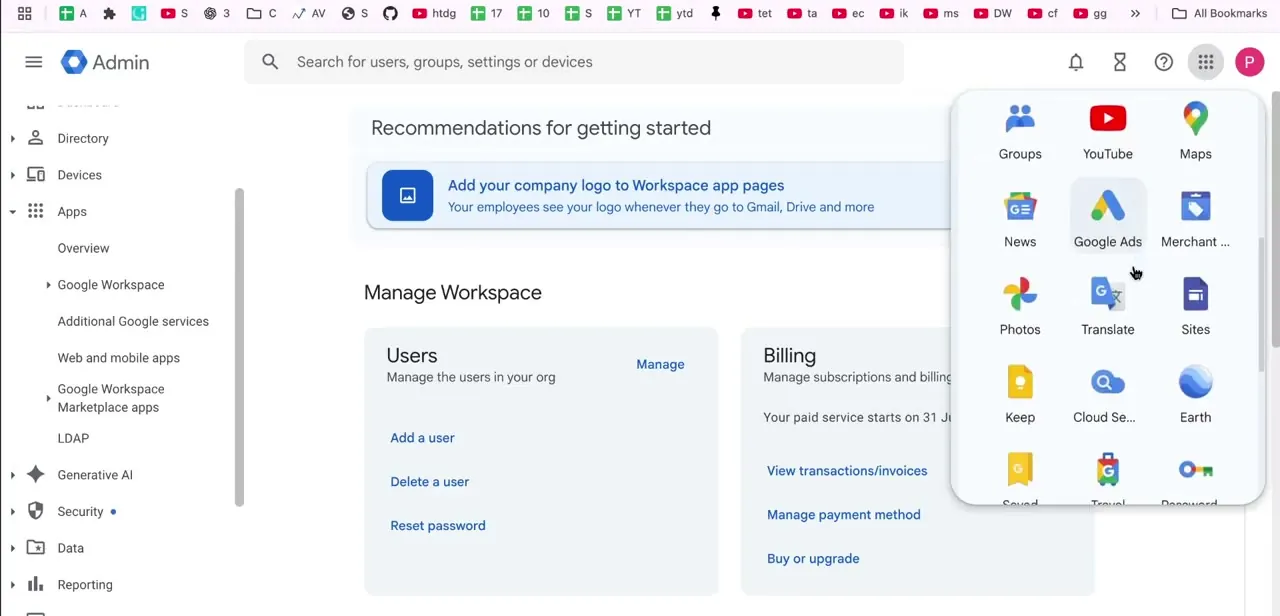The height and width of the screenshot is (616, 1280).
Task: Open the notifications bell
Action: [1076, 62]
